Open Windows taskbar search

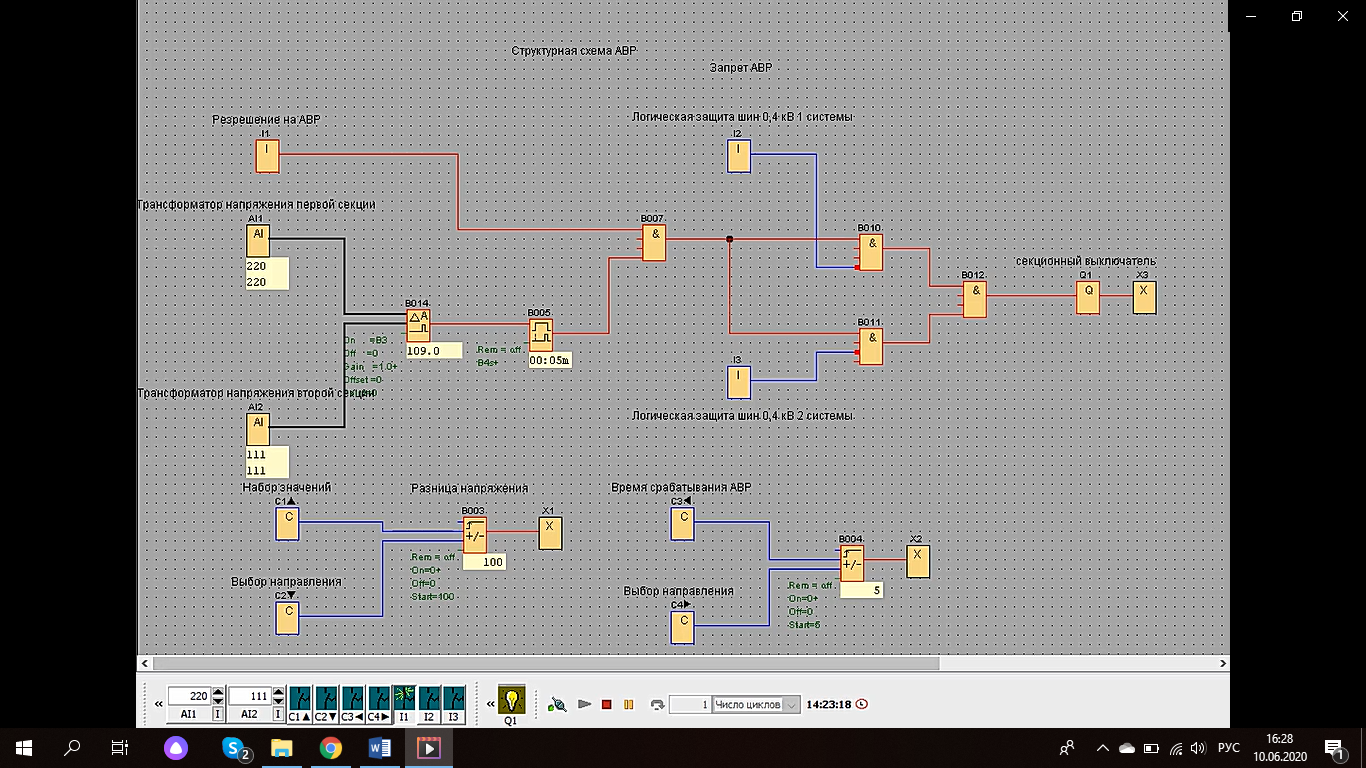point(72,747)
